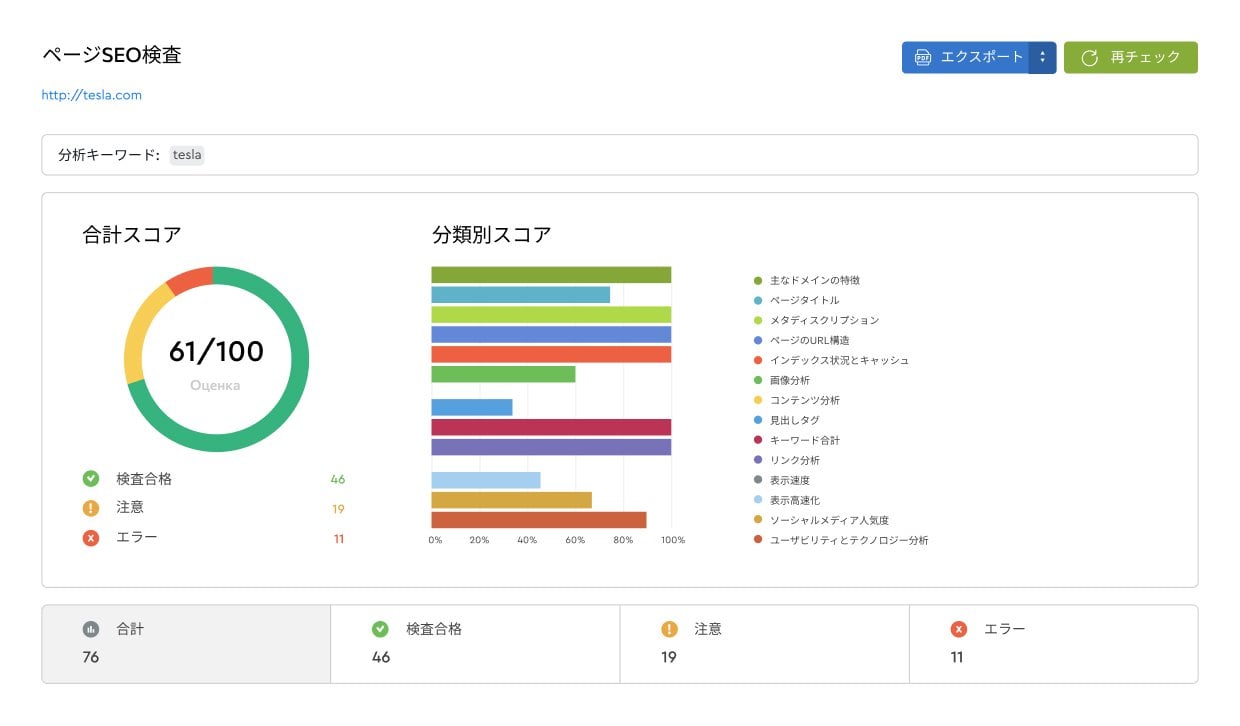Click the crimson キーワード合計 bar
The image size is (1240, 726).
[x=551, y=427]
